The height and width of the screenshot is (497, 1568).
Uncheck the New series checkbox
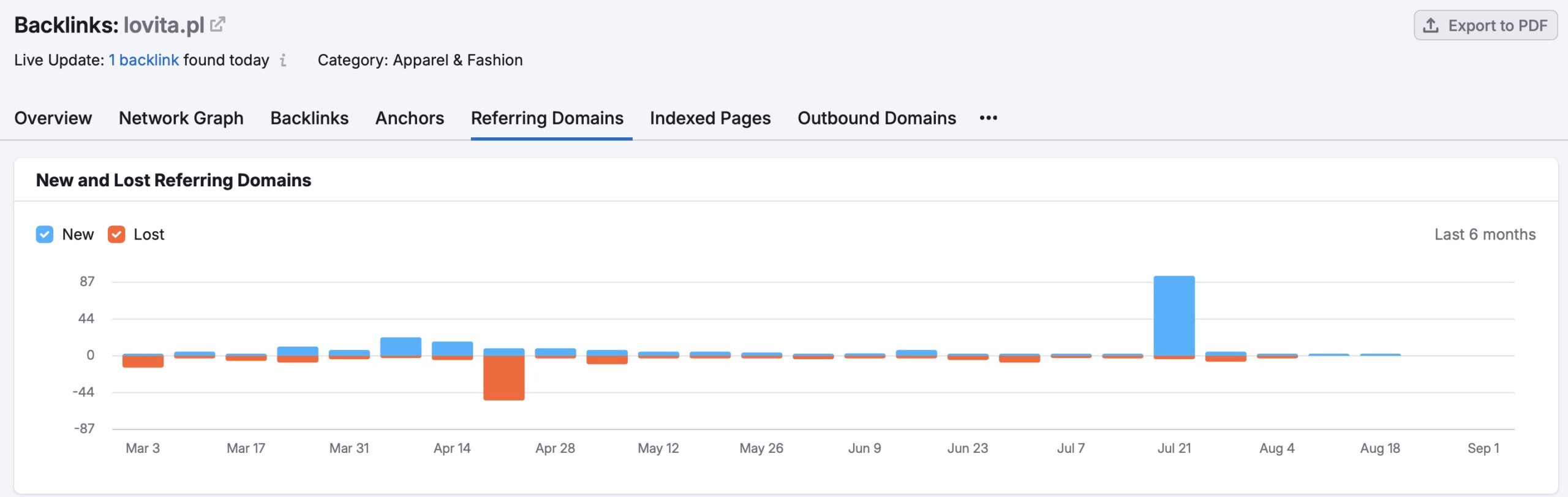tap(45, 234)
